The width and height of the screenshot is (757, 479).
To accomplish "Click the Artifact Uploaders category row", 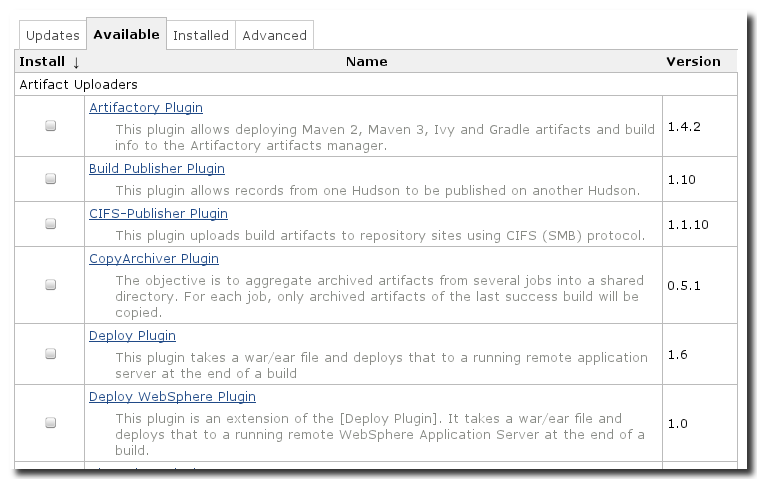I will pyautogui.click(x=79, y=84).
